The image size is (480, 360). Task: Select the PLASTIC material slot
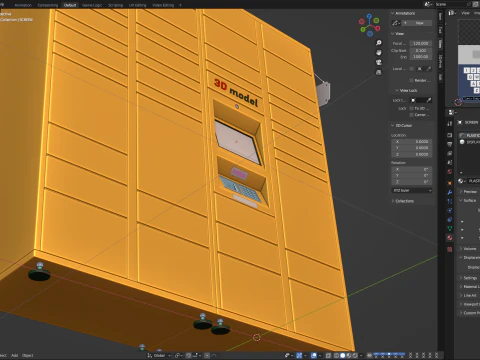[x=470, y=135]
